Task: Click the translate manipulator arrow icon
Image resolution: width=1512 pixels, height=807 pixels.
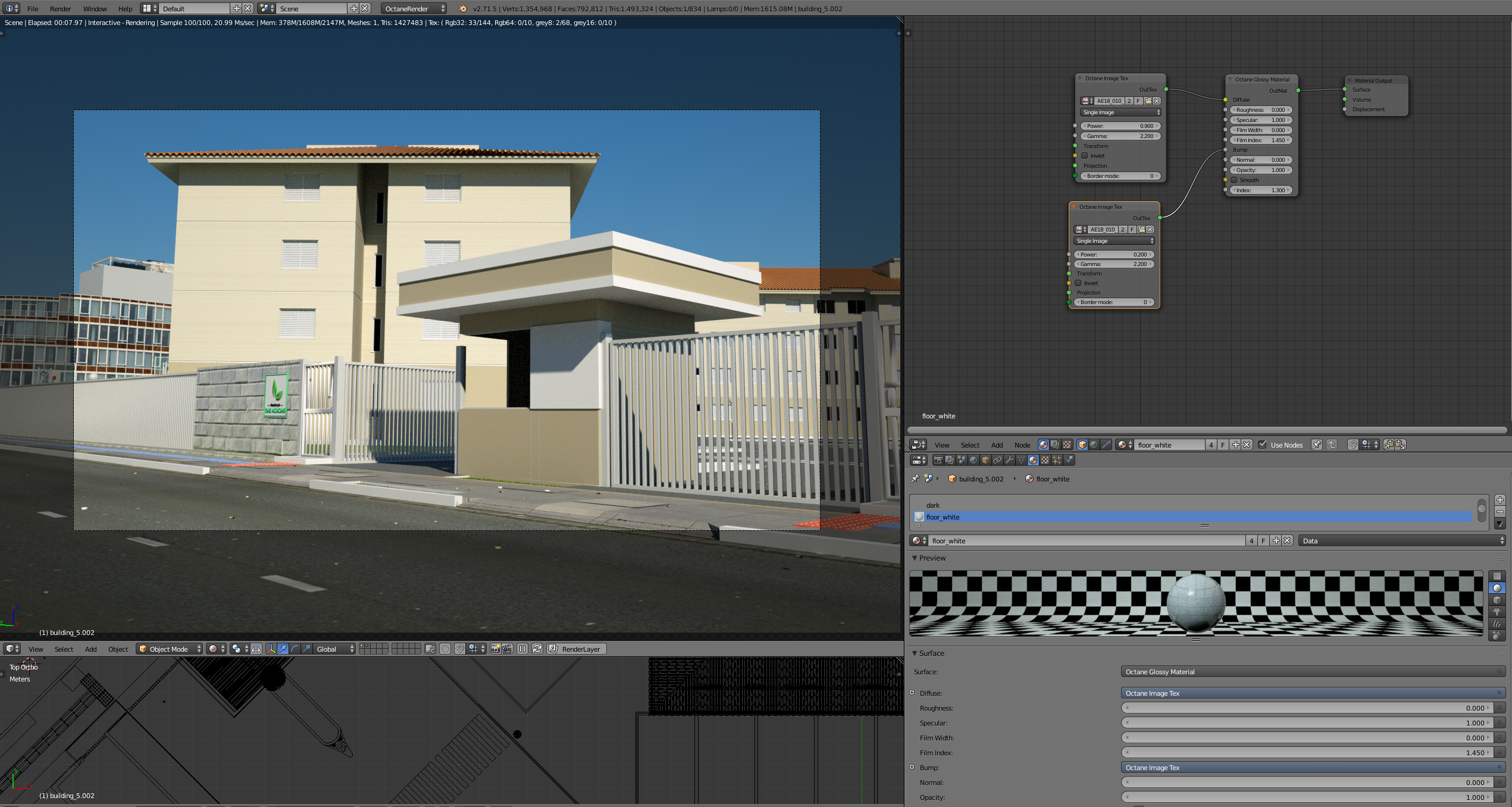Action: coord(283,649)
